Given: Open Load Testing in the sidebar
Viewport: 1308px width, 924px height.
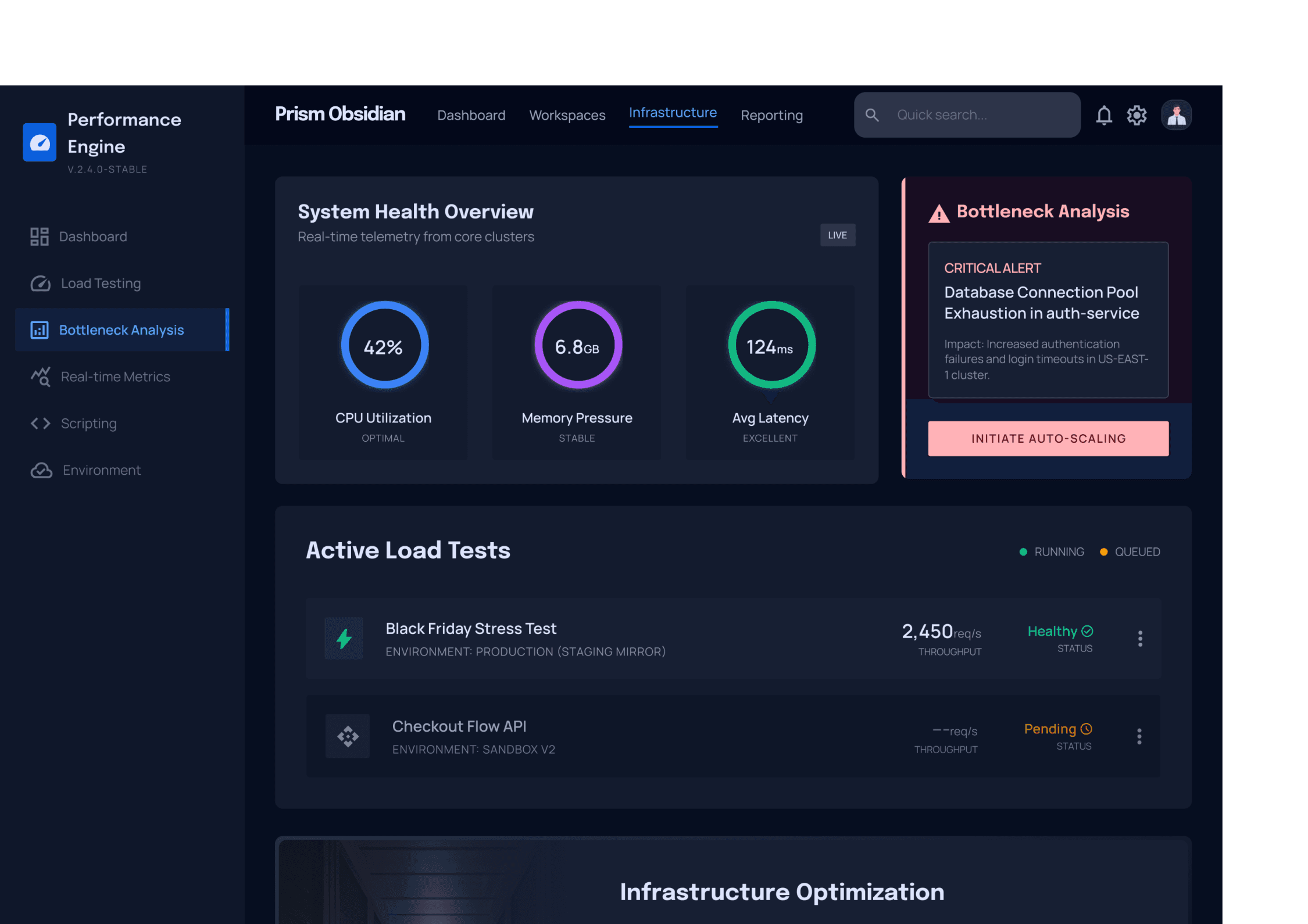Looking at the screenshot, I should point(101,284).
